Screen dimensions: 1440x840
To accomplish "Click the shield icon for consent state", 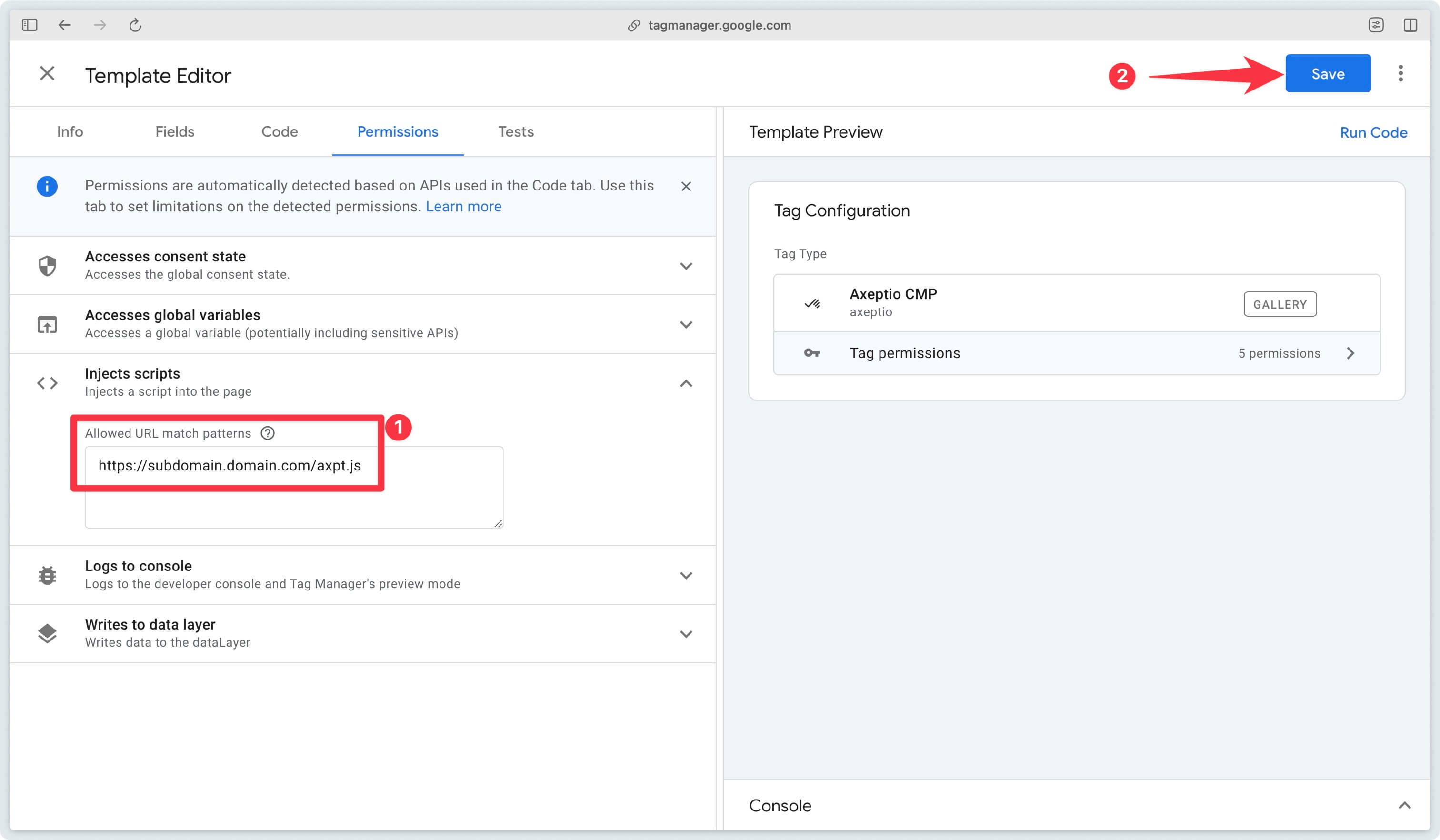I will [47, 265].
